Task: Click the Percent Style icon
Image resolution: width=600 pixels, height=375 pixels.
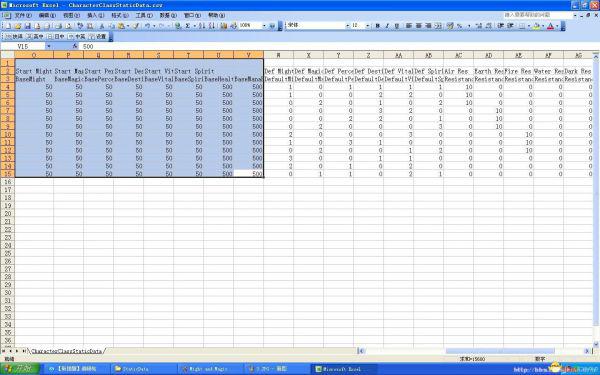Action: tap(460, 26)
